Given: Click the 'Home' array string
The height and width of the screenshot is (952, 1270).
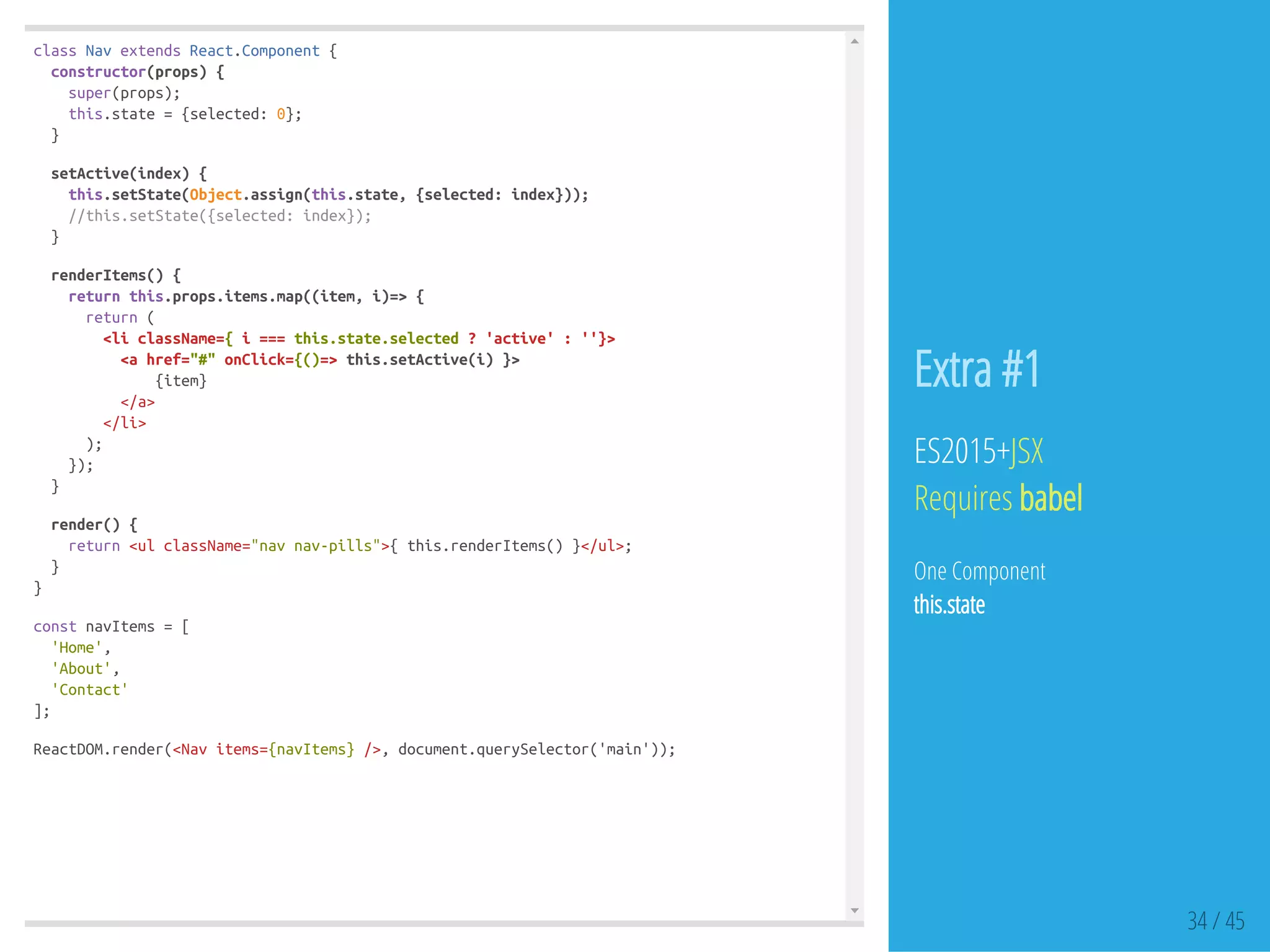Looking at the screenshot, I should coord(77,648).
